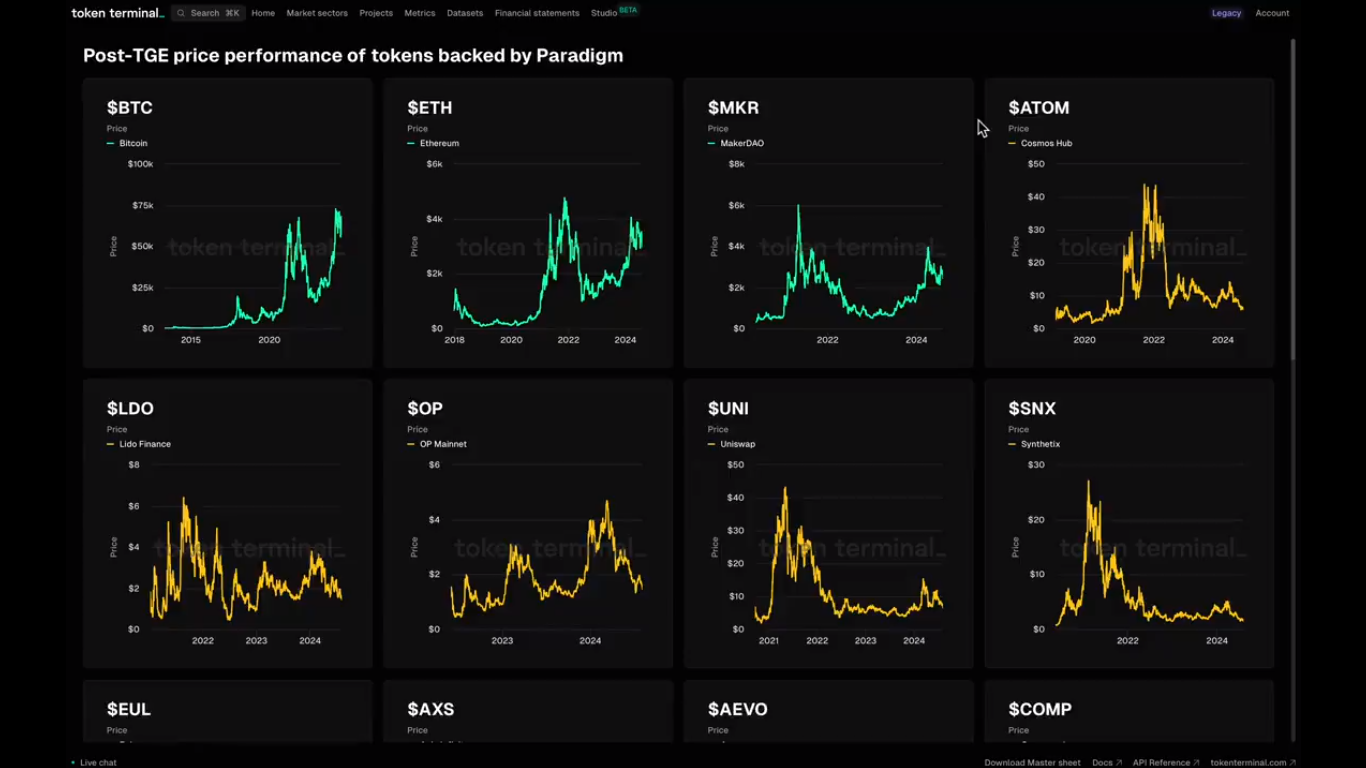
Task: Click the Post-TGE price performance page heading
Action: click(353, 56)
